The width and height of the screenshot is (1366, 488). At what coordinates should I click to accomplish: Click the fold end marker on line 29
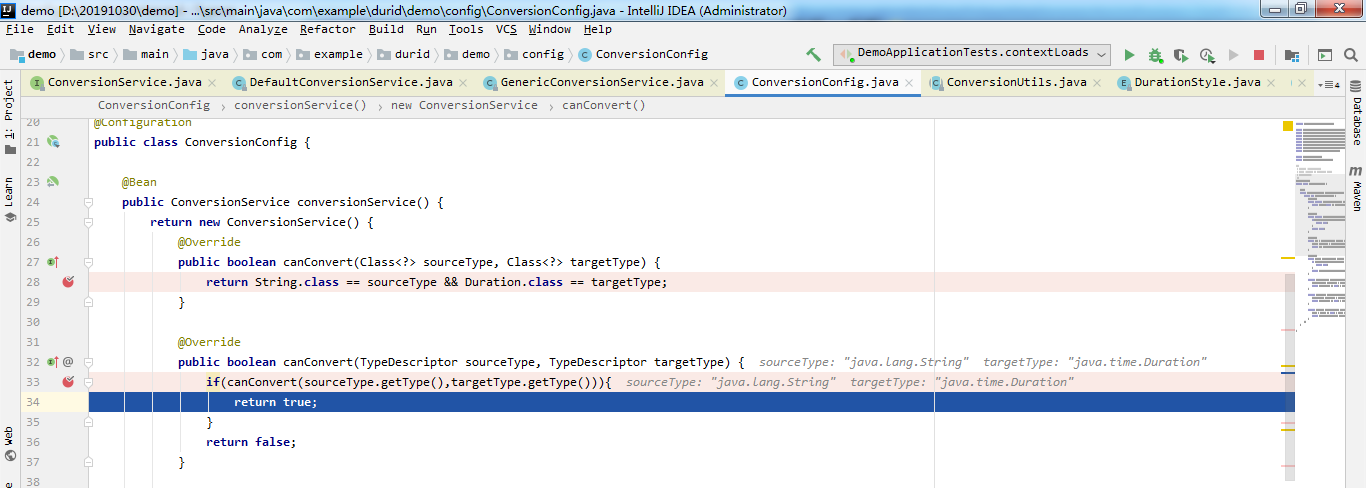point(88,302)
